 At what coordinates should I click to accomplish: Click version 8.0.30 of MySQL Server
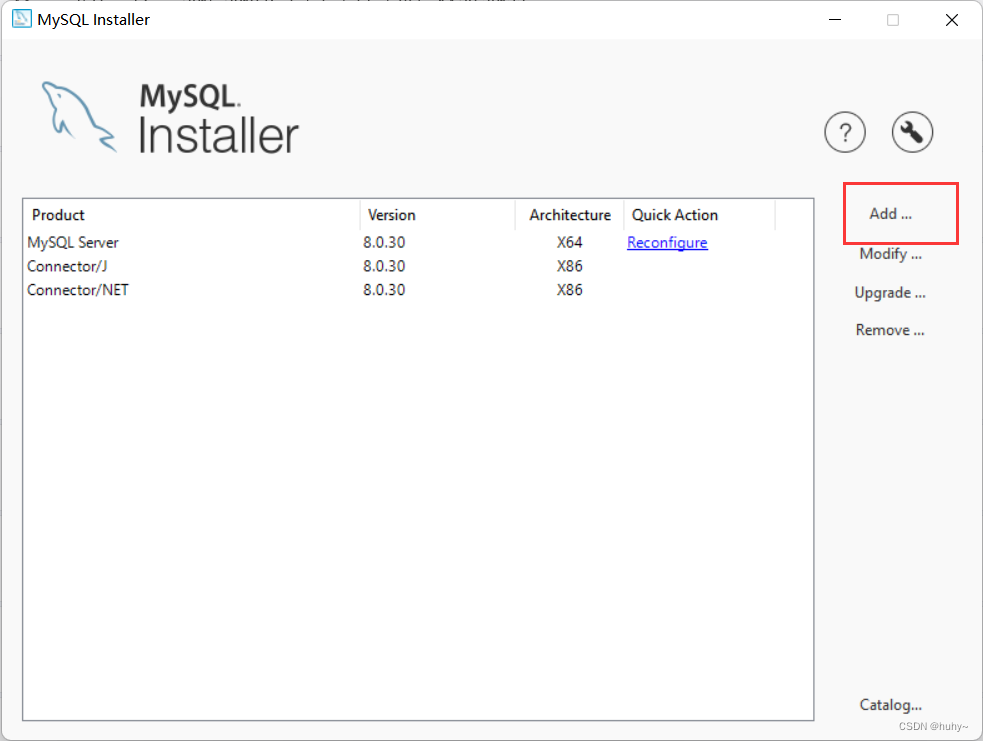click(384, 243)
